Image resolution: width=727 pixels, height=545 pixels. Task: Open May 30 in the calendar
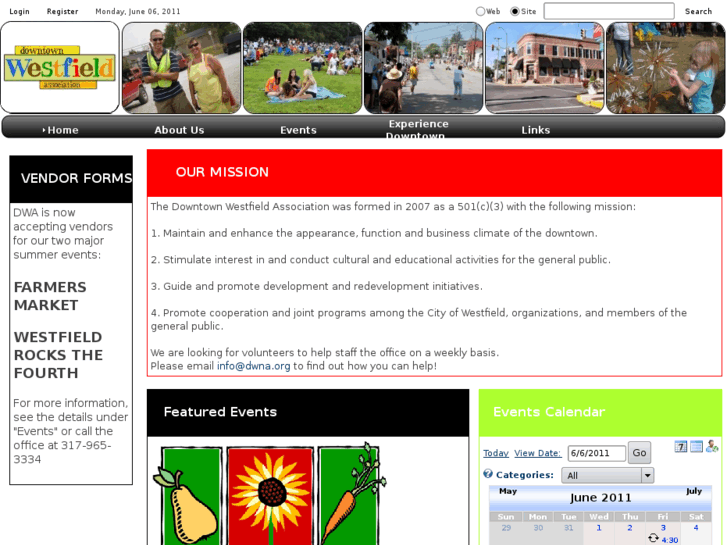click(538, 528)
